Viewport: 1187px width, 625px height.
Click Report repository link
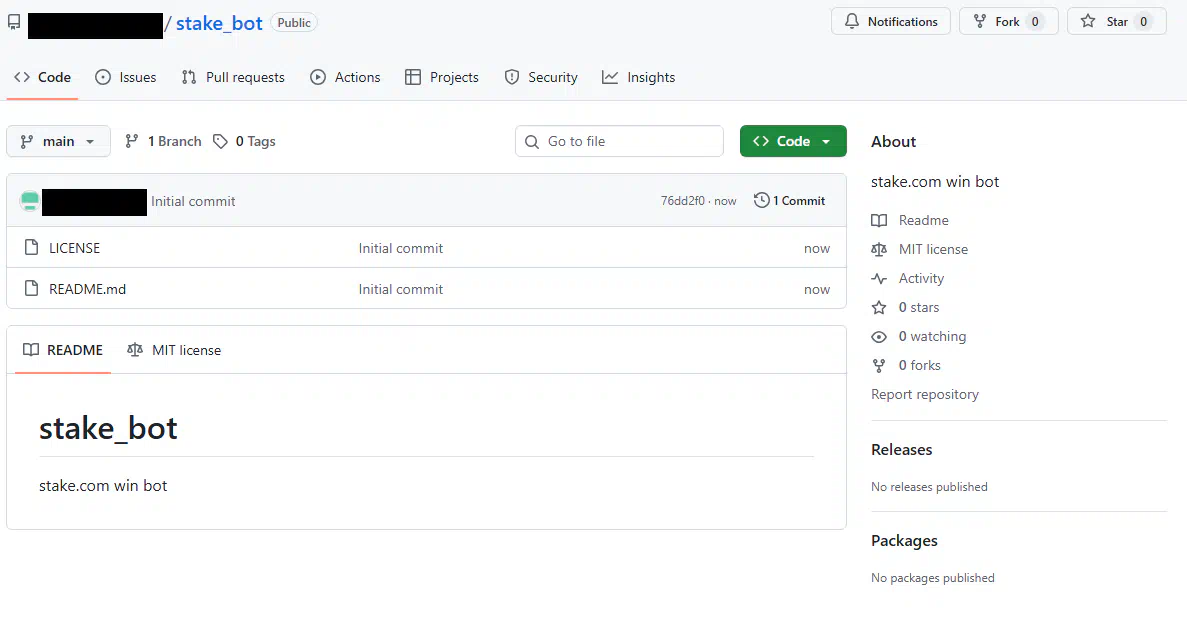coord(925,394)
